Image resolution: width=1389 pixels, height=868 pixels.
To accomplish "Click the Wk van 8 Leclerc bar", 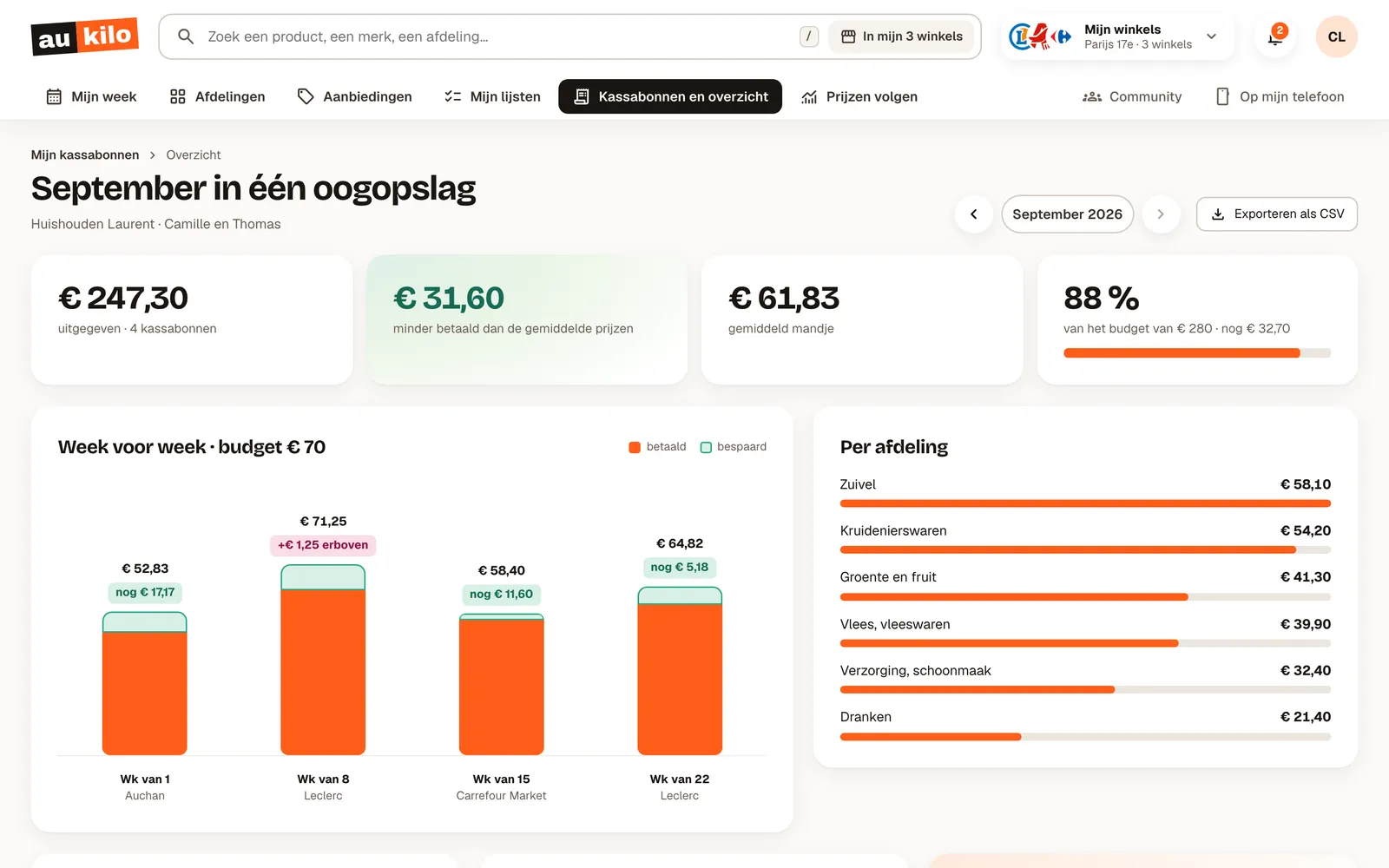I will pos(323,660).
